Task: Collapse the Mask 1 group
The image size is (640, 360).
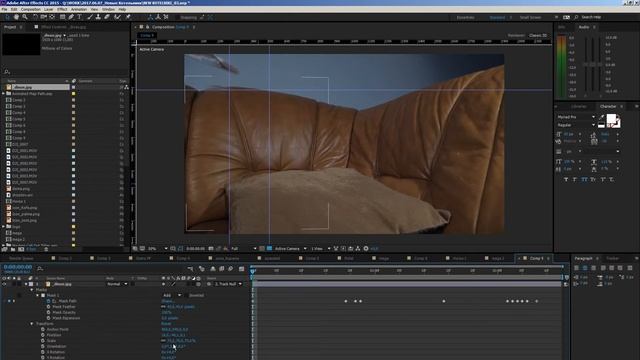Action: coord(38,295)
